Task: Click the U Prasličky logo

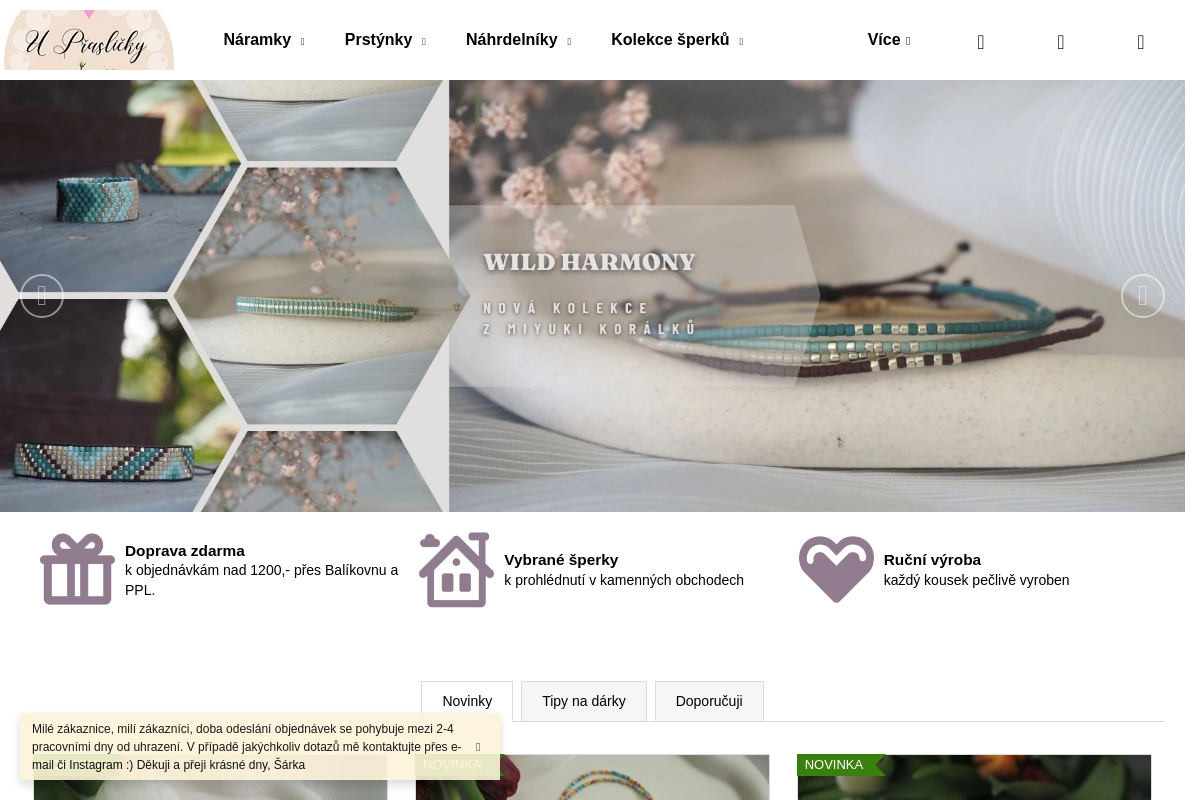Action: tap(89, 40)
